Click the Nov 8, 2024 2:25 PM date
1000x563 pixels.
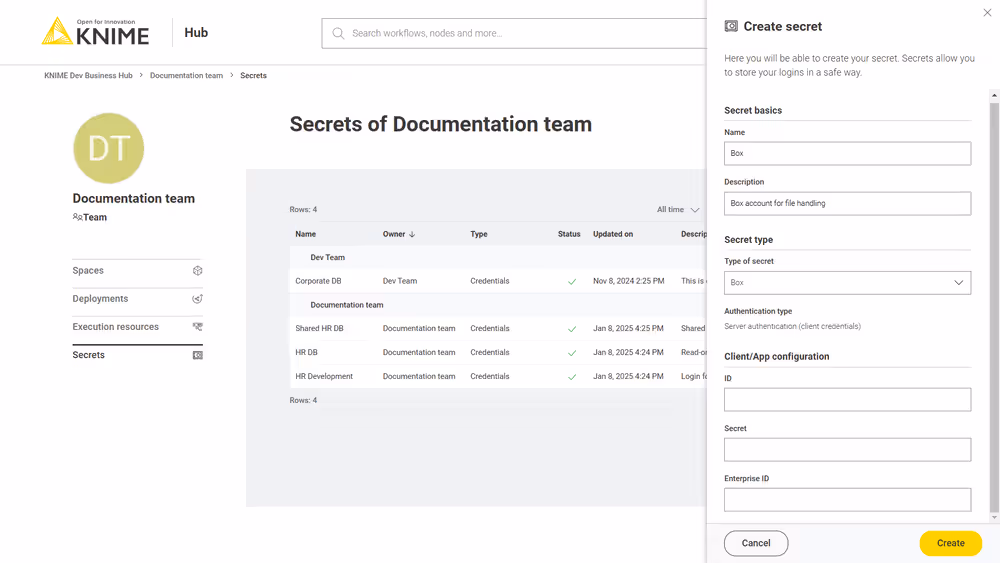tap(629, 281)
